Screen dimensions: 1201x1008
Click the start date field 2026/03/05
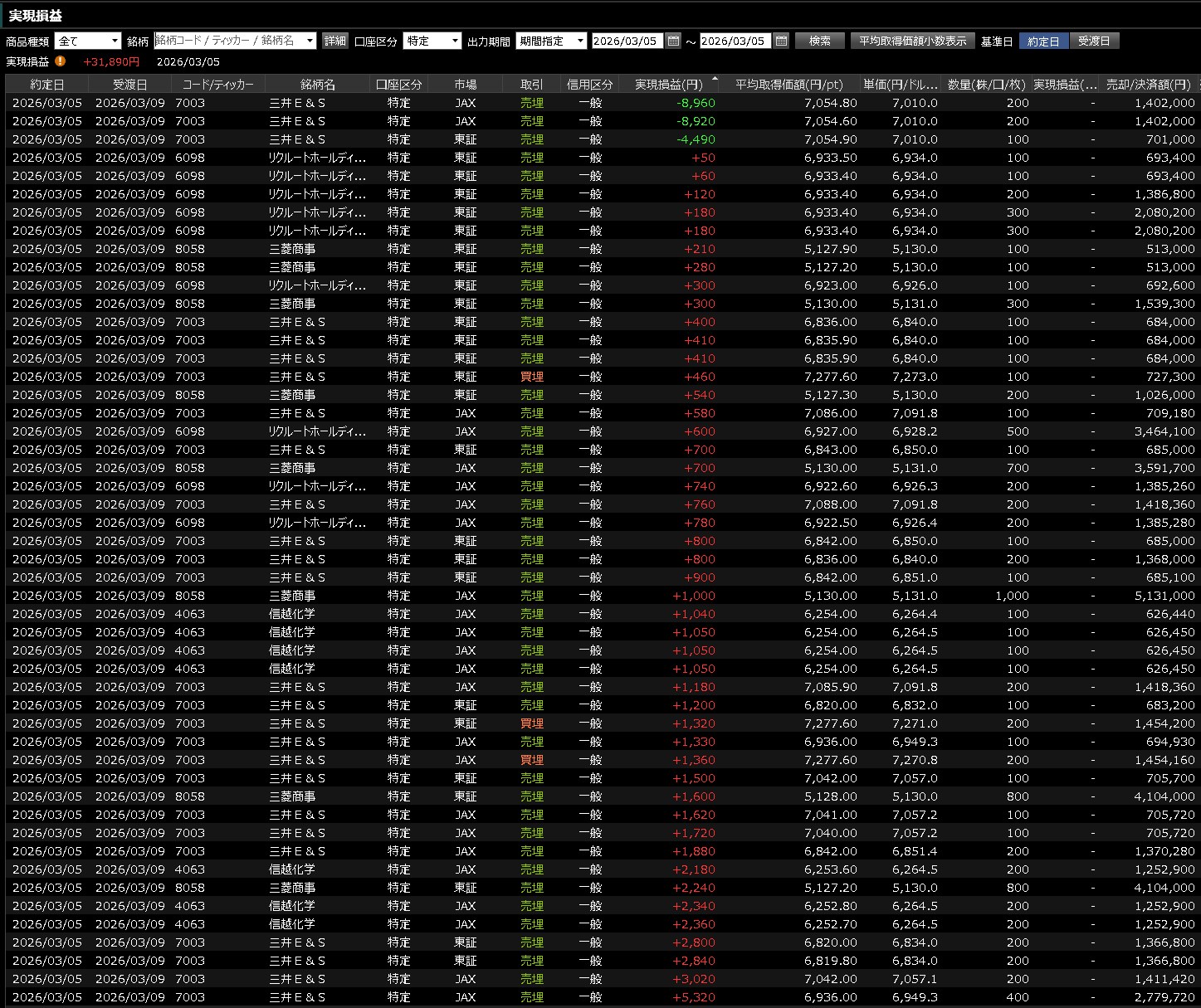[626, 41]
